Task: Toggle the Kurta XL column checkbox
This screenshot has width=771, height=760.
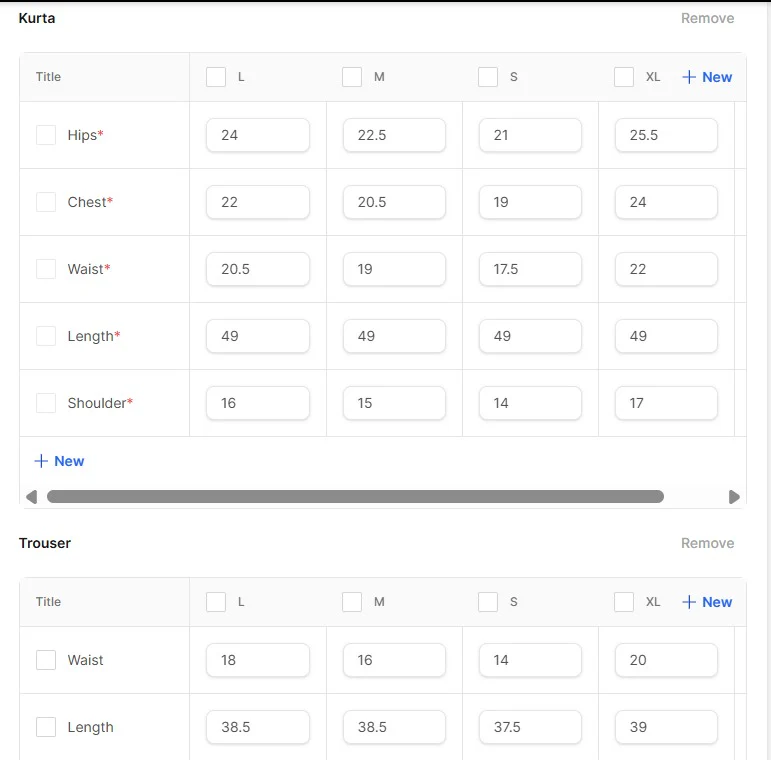Action: pos(624,77)
